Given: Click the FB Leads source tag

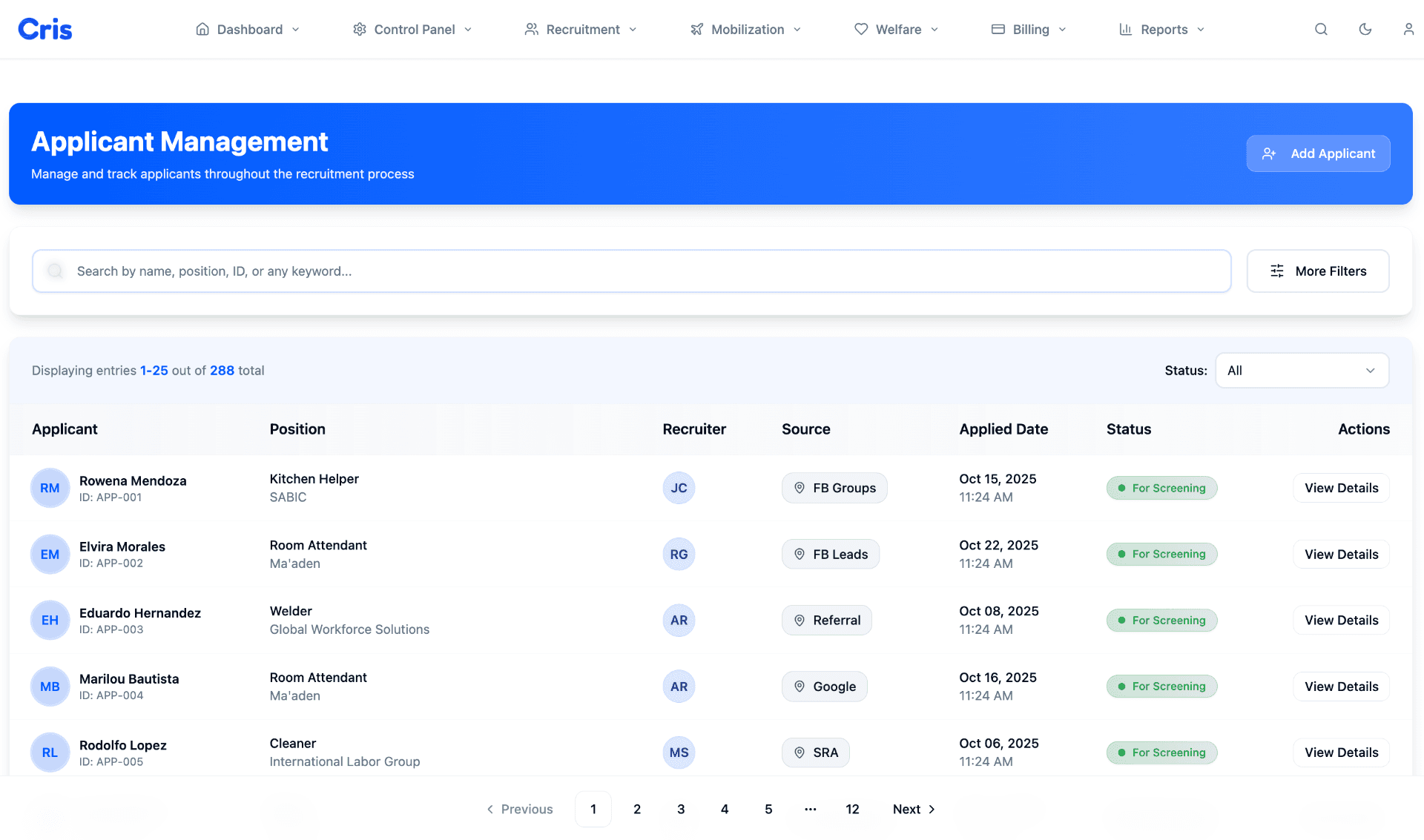Looking at the screenshot, I should coord(831,554).
